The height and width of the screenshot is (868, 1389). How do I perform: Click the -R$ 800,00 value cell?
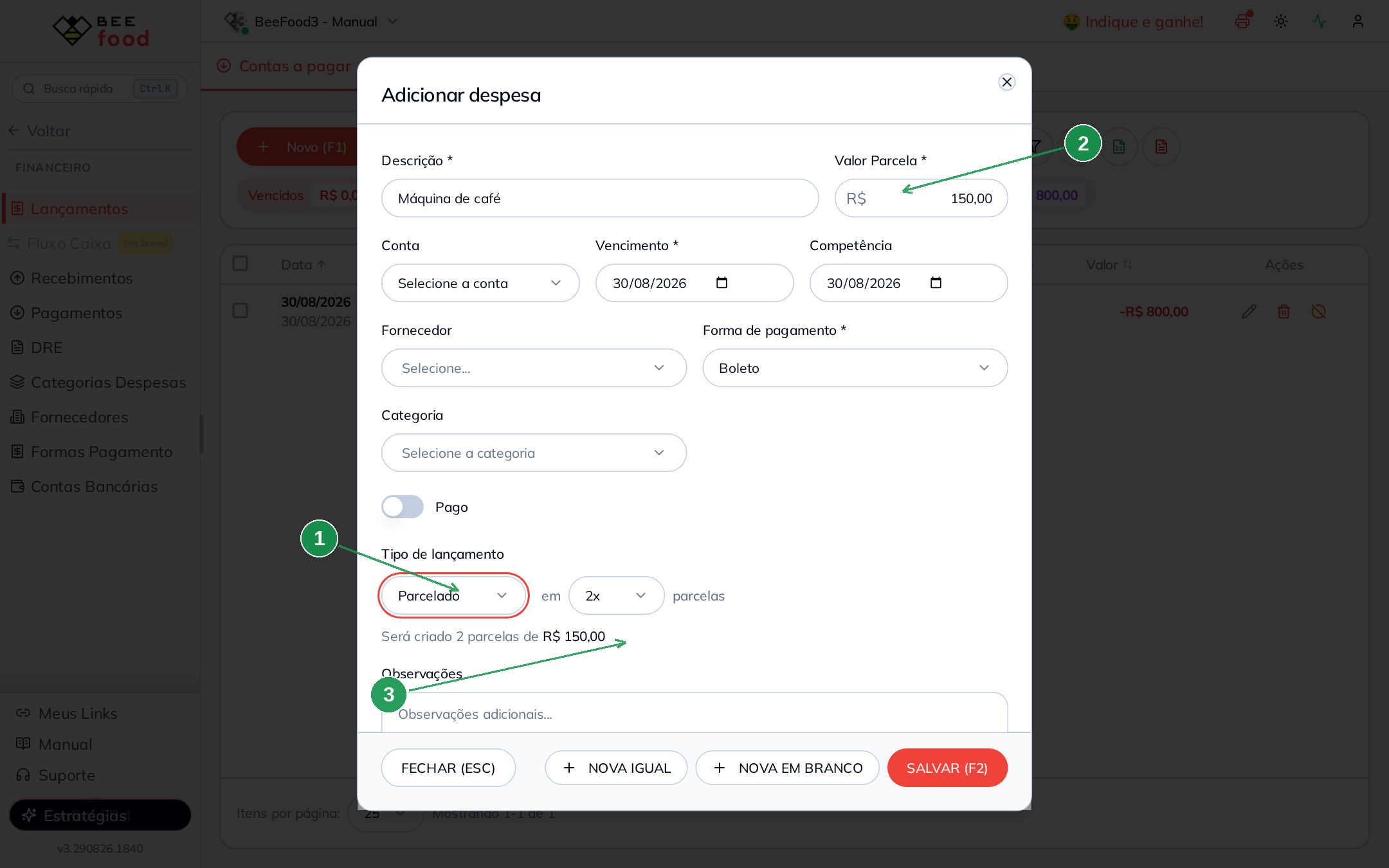click(x=1154, y=312)
